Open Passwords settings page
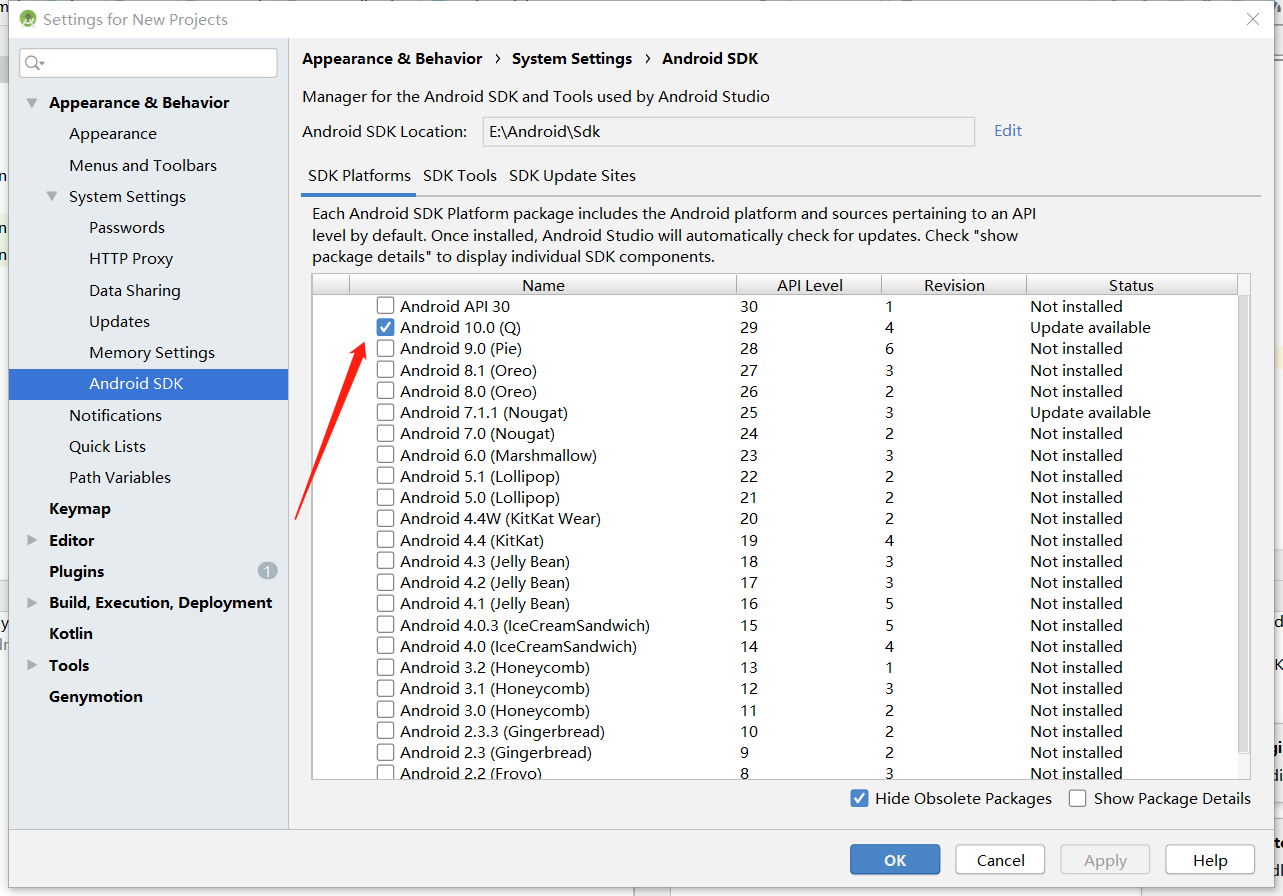 (127, 227)
